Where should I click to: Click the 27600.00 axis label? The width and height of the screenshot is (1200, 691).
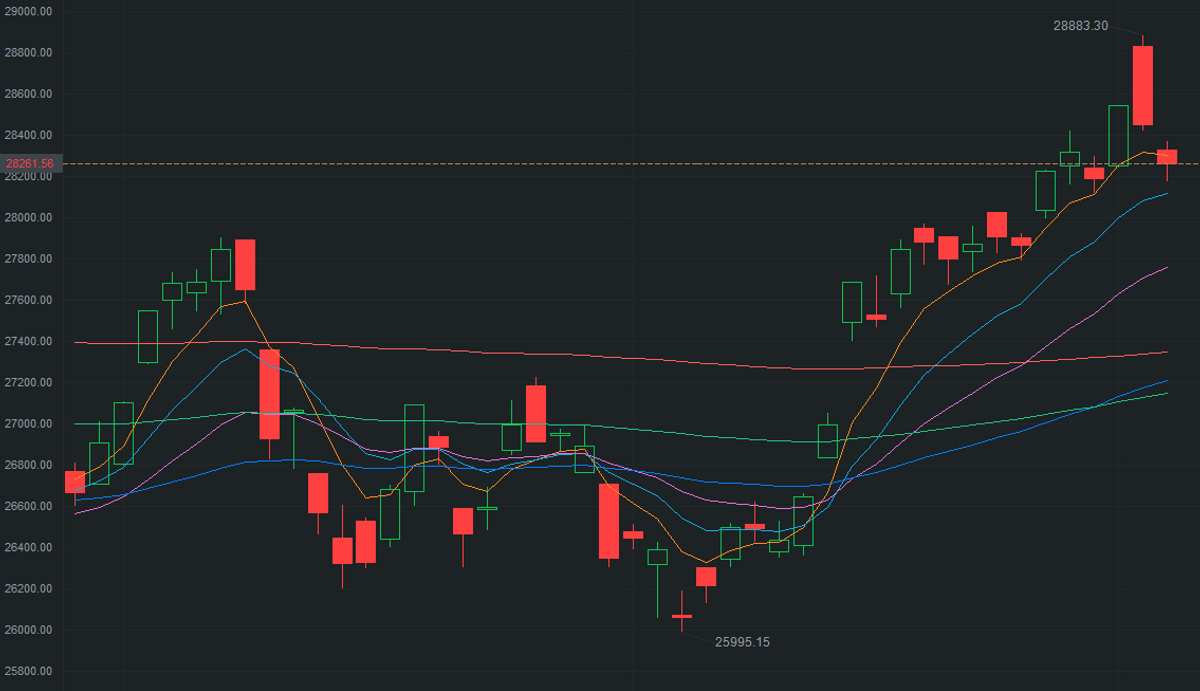coord(28,300)
